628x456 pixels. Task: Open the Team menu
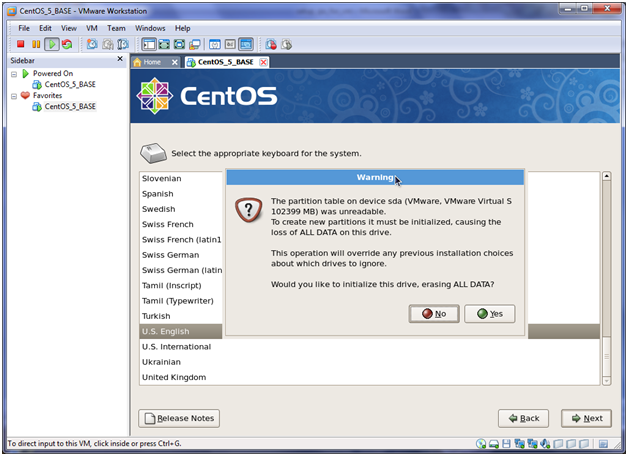pyautogui.click(x=116, y=28)
